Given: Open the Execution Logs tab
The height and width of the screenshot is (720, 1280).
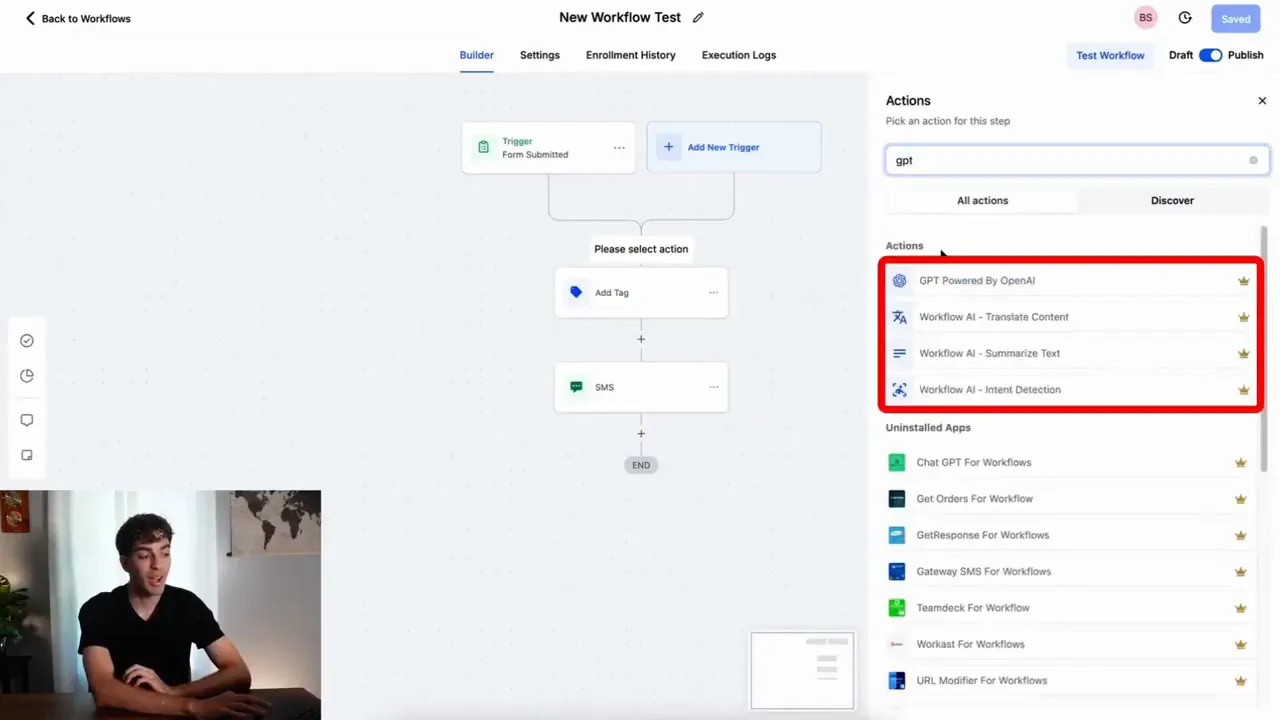Looking at the screenshot, I should 739,55.
